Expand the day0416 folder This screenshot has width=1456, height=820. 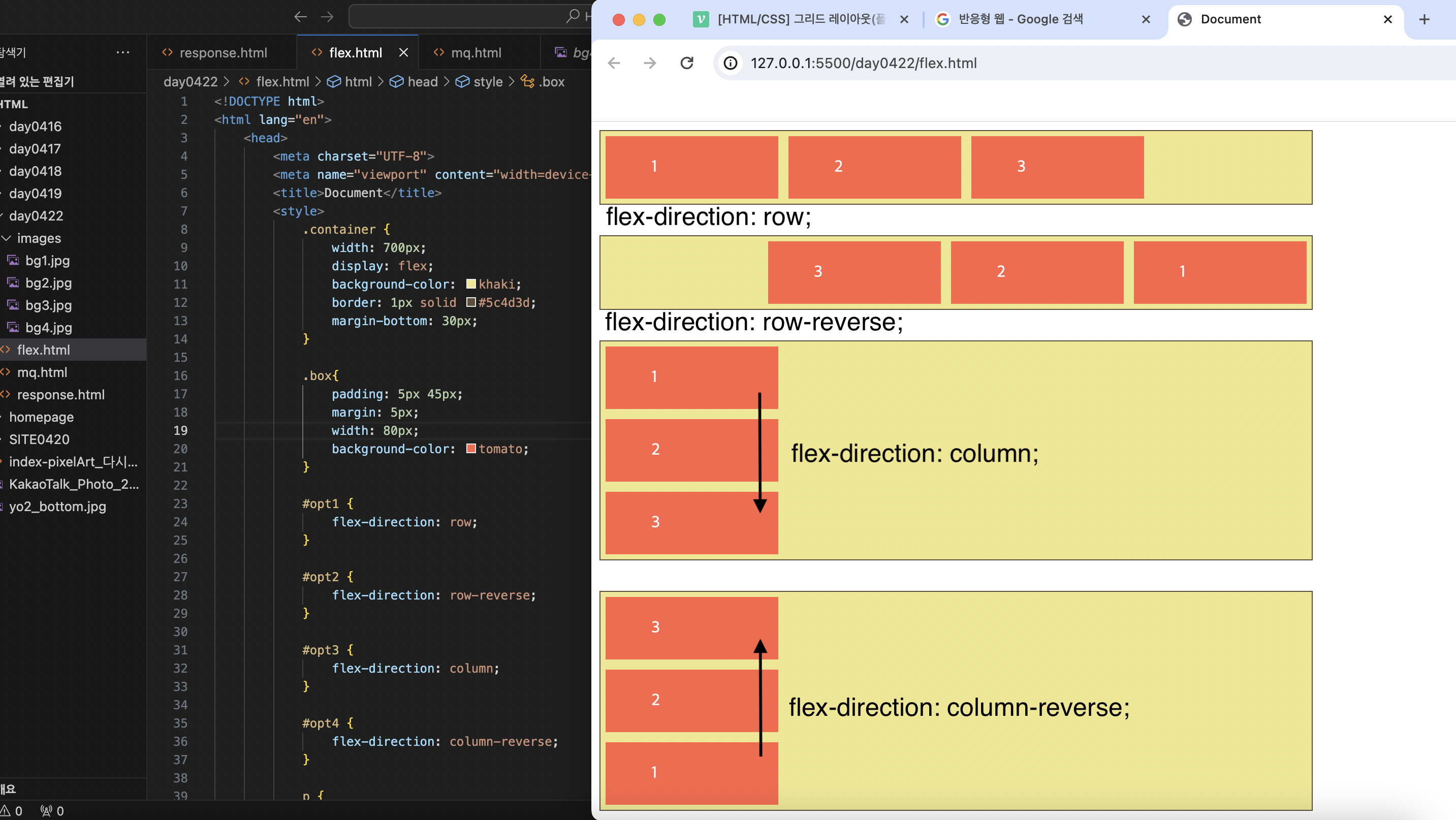pyautogui.click(x=35, y=126)
